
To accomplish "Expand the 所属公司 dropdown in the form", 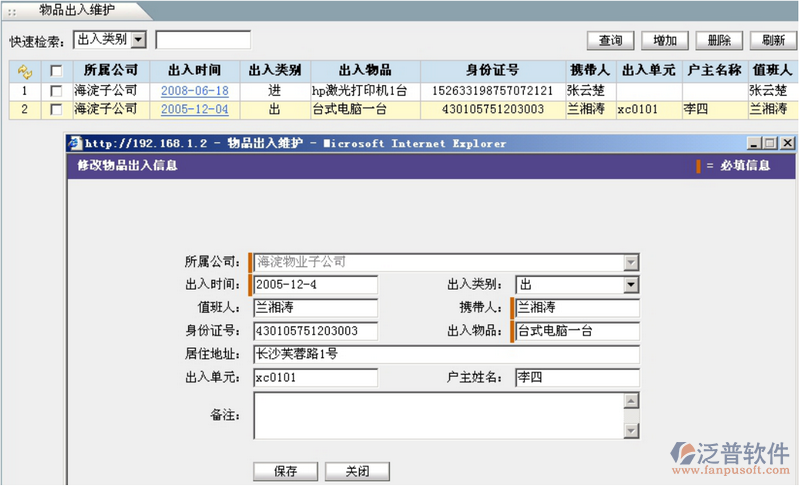I will (x=631, y=263).
